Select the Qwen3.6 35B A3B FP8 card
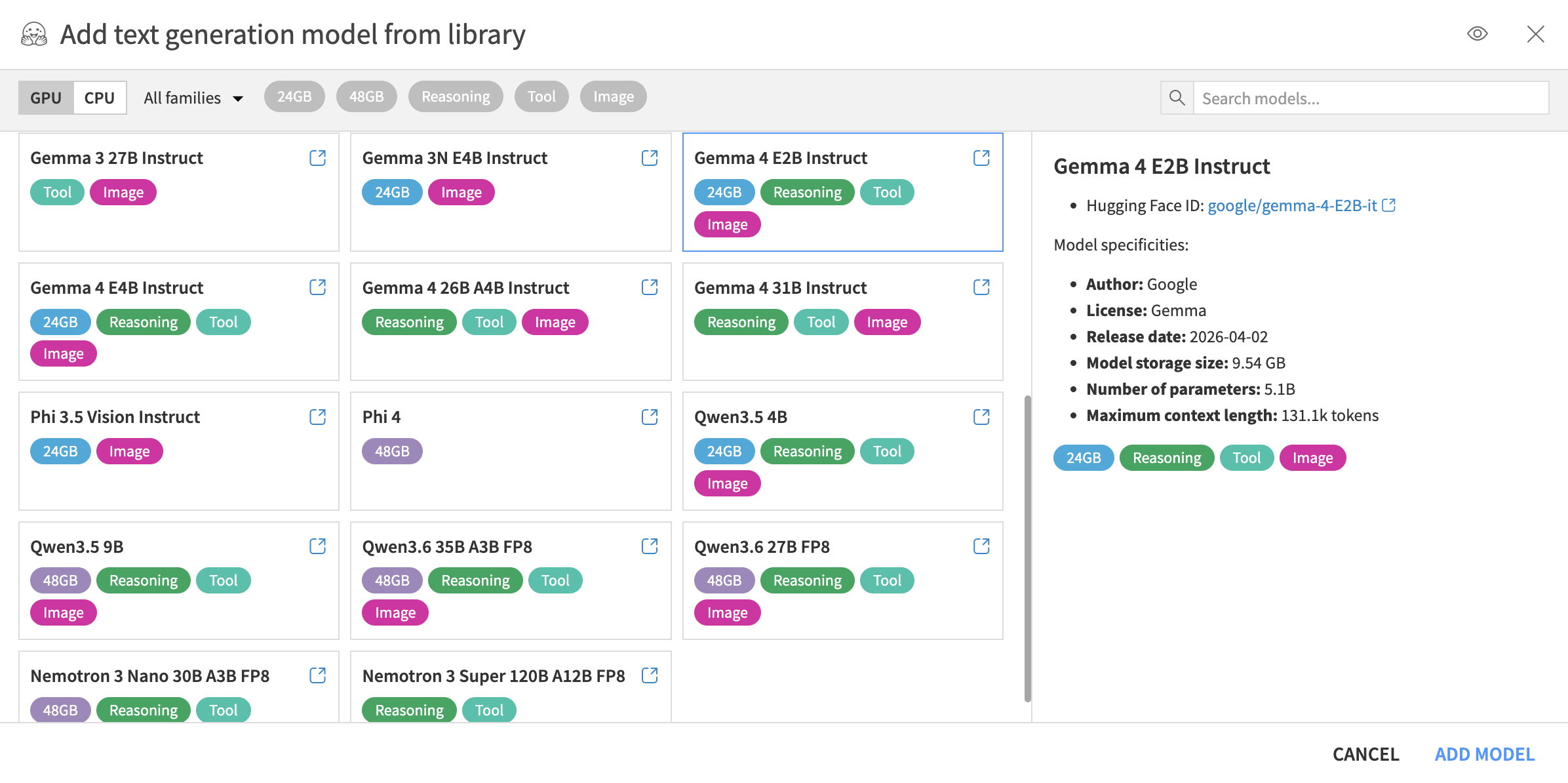This screenshot has width=1568, height=783. click(511, 580)
